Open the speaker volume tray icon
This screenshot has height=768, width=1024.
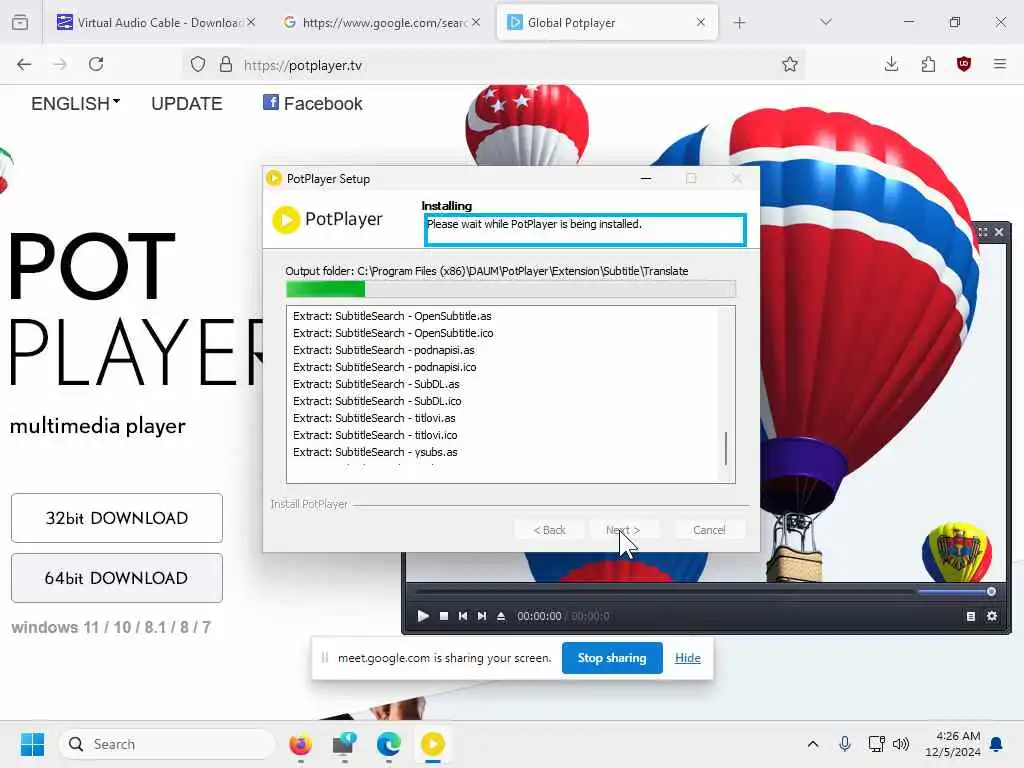[x=901, y=744]
